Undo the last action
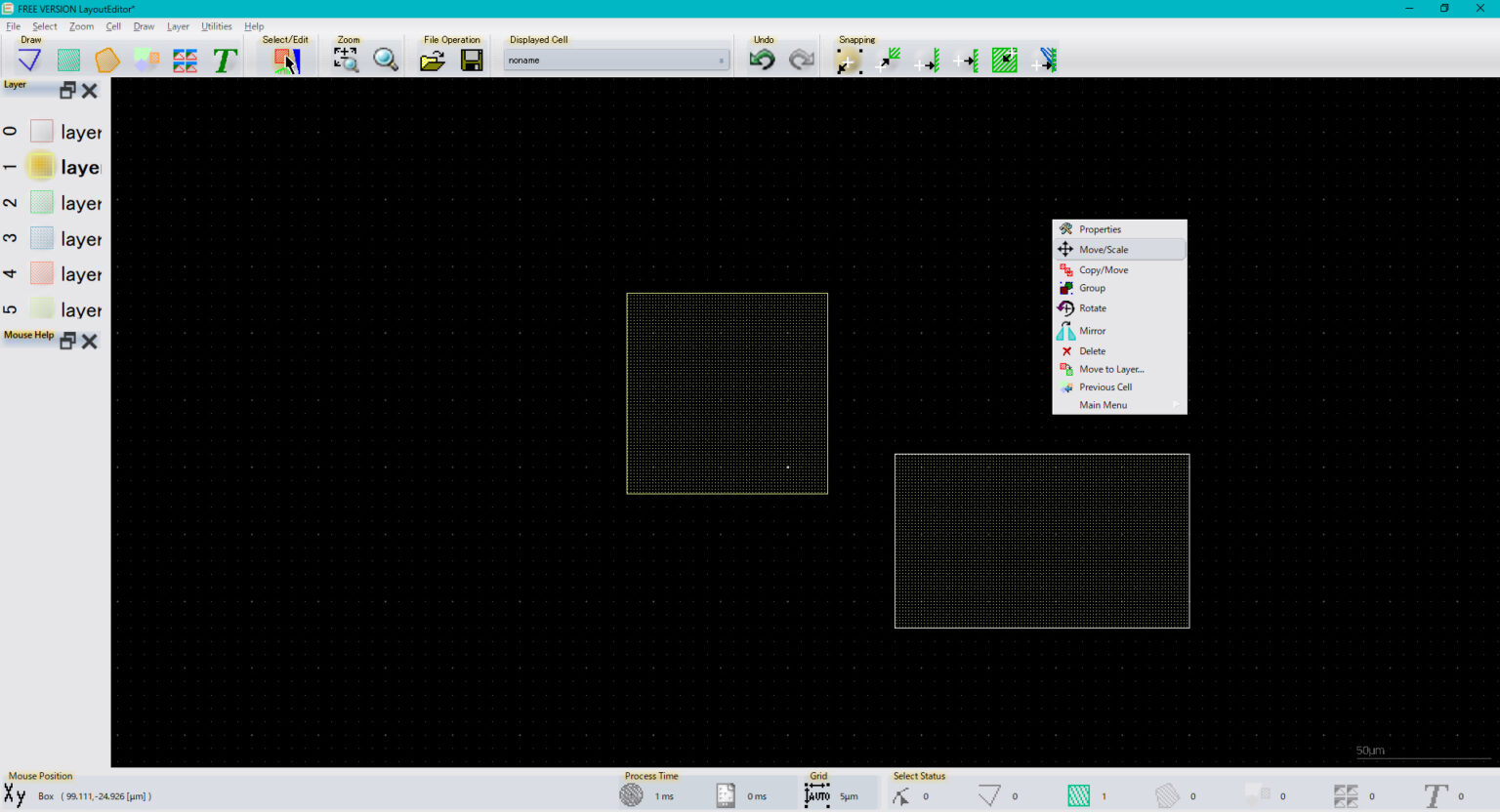The width and height of the screenshot is (1500, 812). (x=762, y=61)
